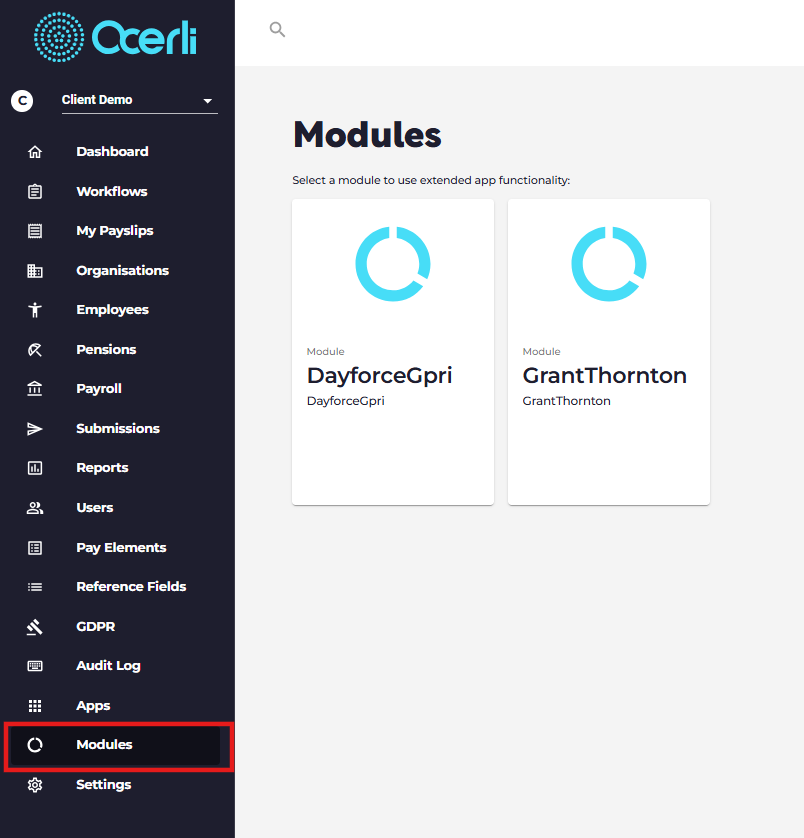The width and height of the screenshot is (804, 838).
Task: Click the Audit Log keyboard icon
Action: pos(35,666)
